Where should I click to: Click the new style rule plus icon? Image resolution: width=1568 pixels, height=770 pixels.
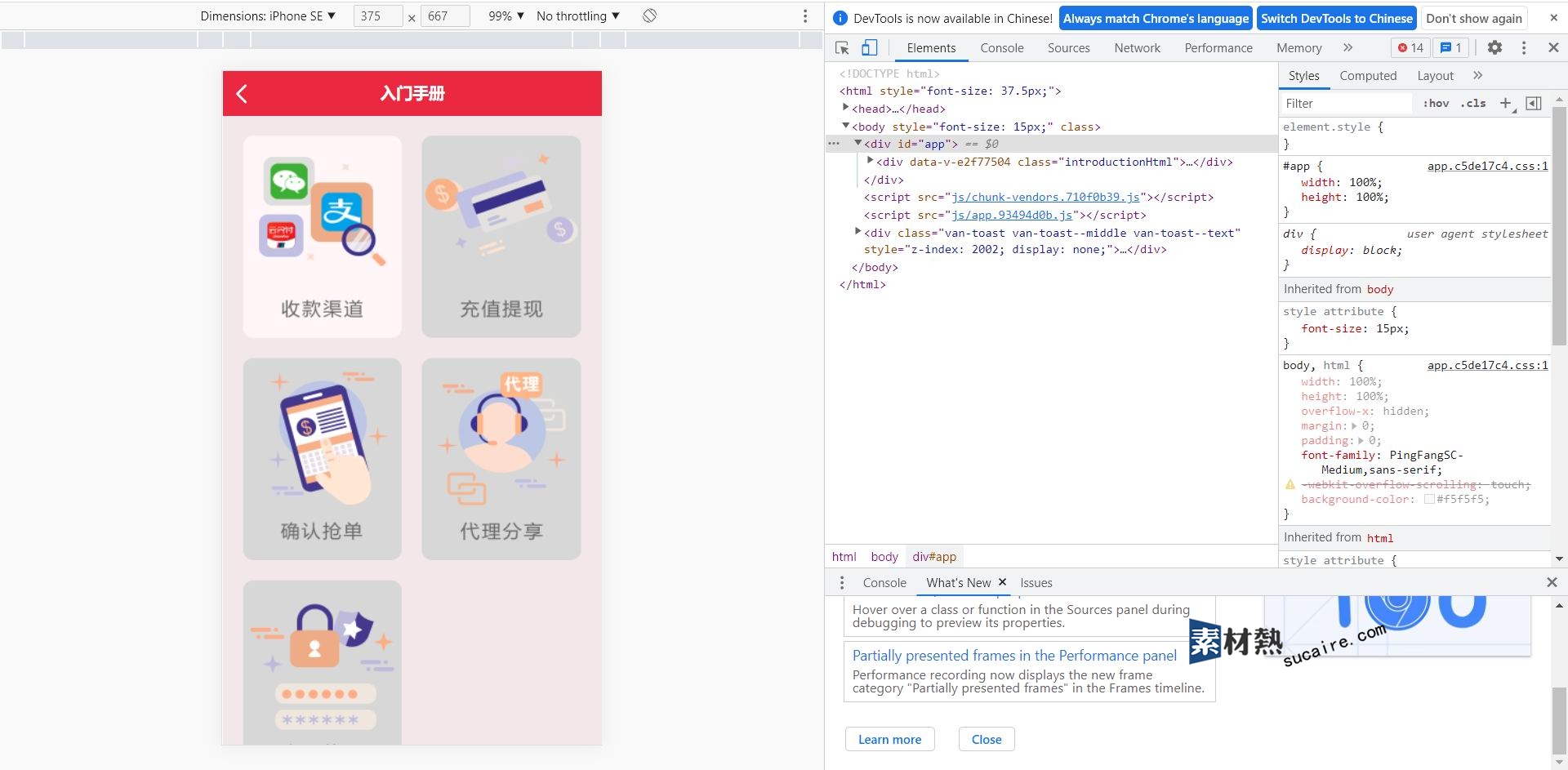point(1506,104)
